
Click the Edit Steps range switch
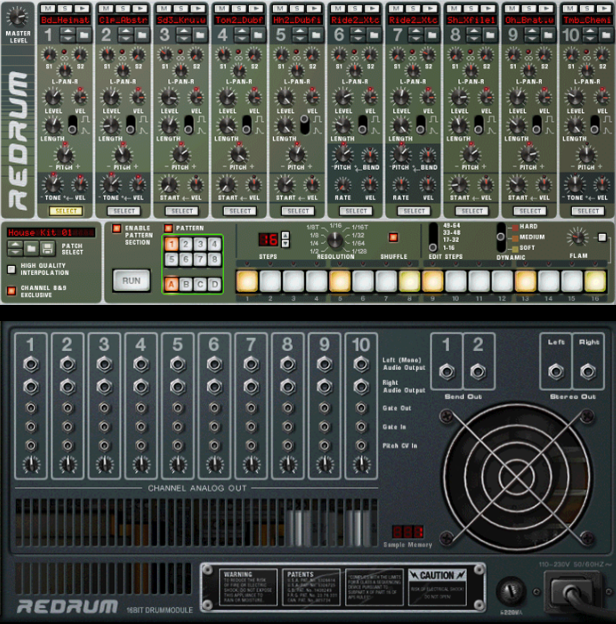pyautogui.click(x=433, y=237)
